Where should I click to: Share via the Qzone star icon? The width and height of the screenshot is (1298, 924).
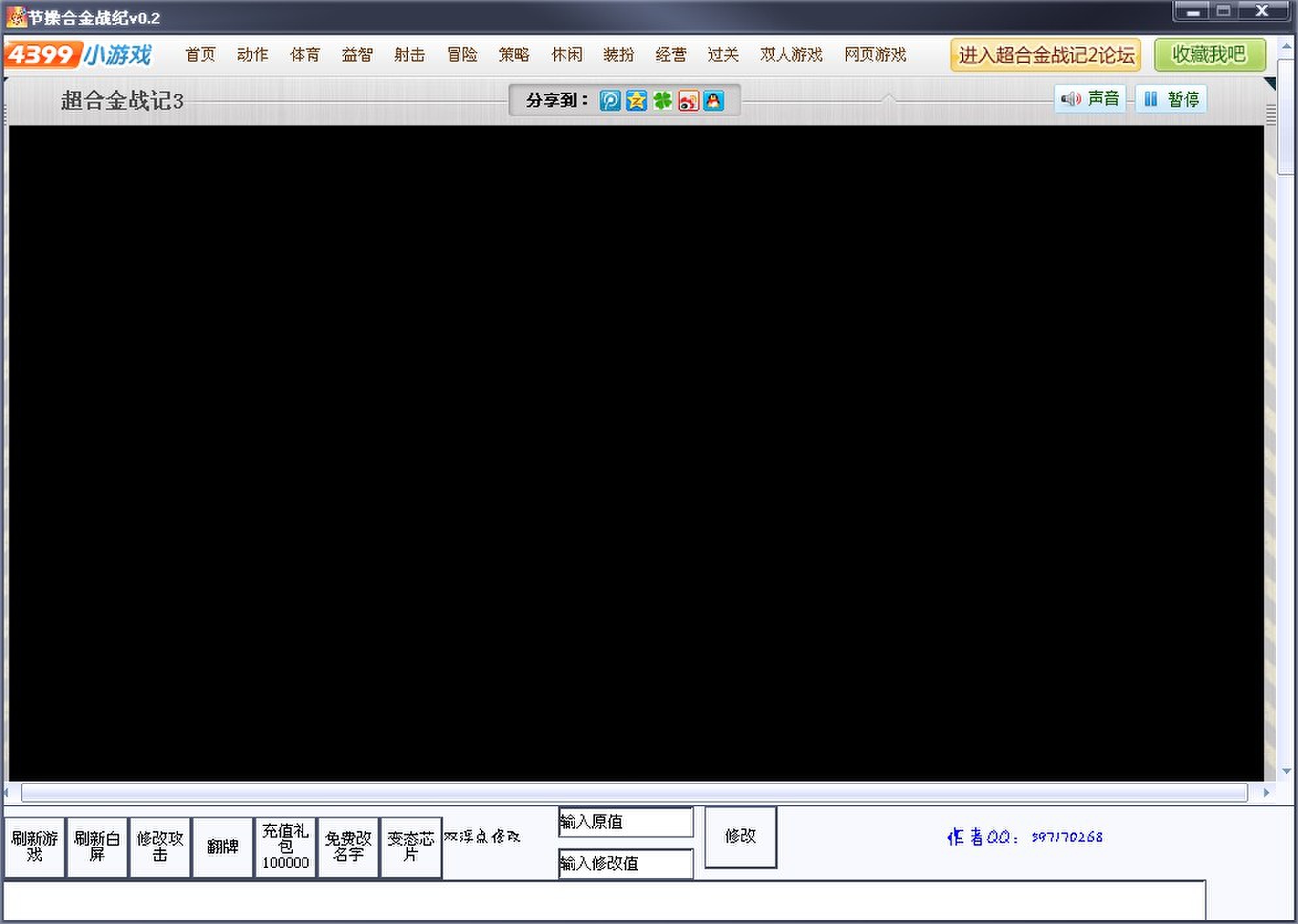pos(636,101)
